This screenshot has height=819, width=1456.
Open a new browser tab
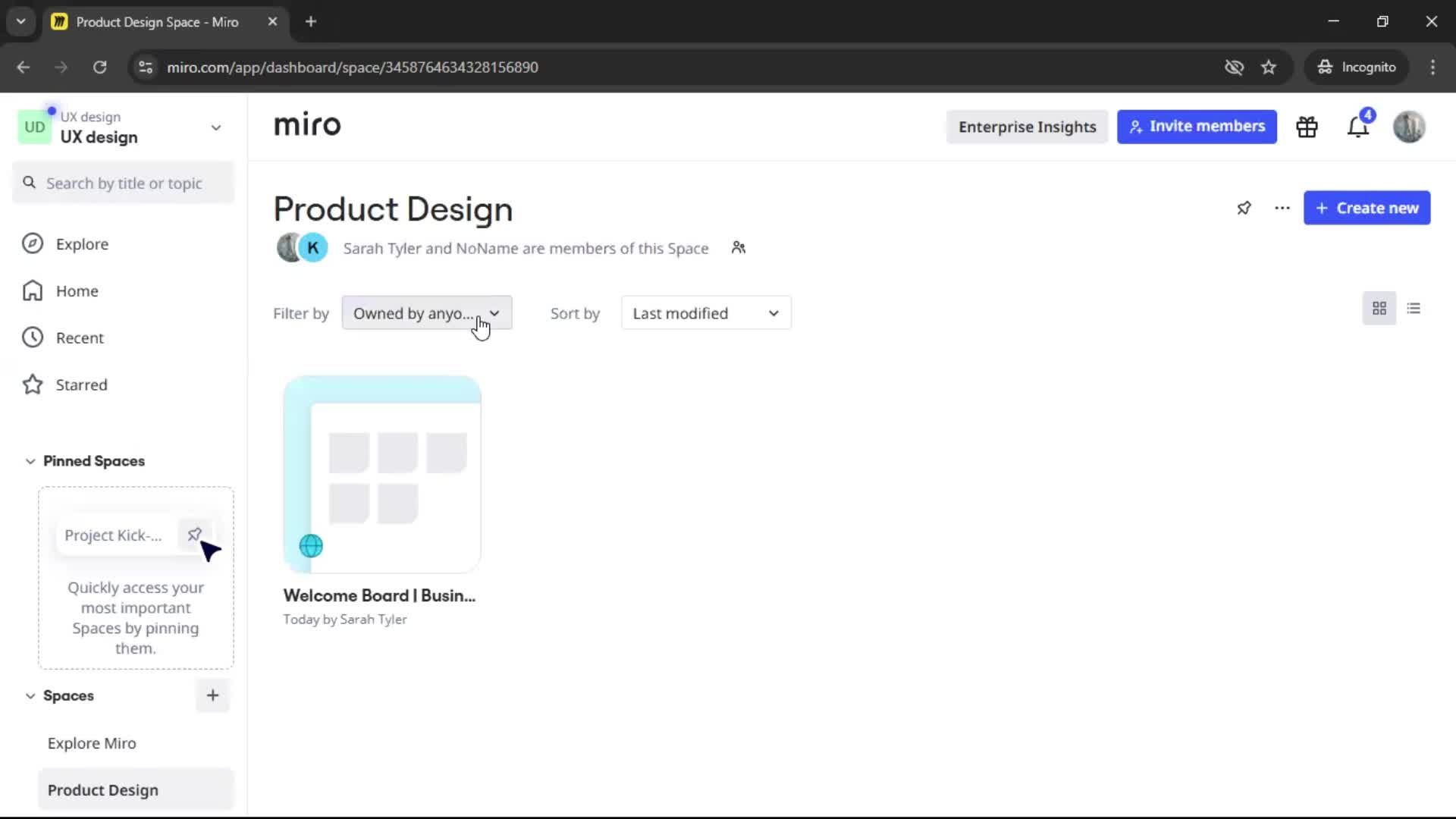pyautogui.click(x=311, y=21)
